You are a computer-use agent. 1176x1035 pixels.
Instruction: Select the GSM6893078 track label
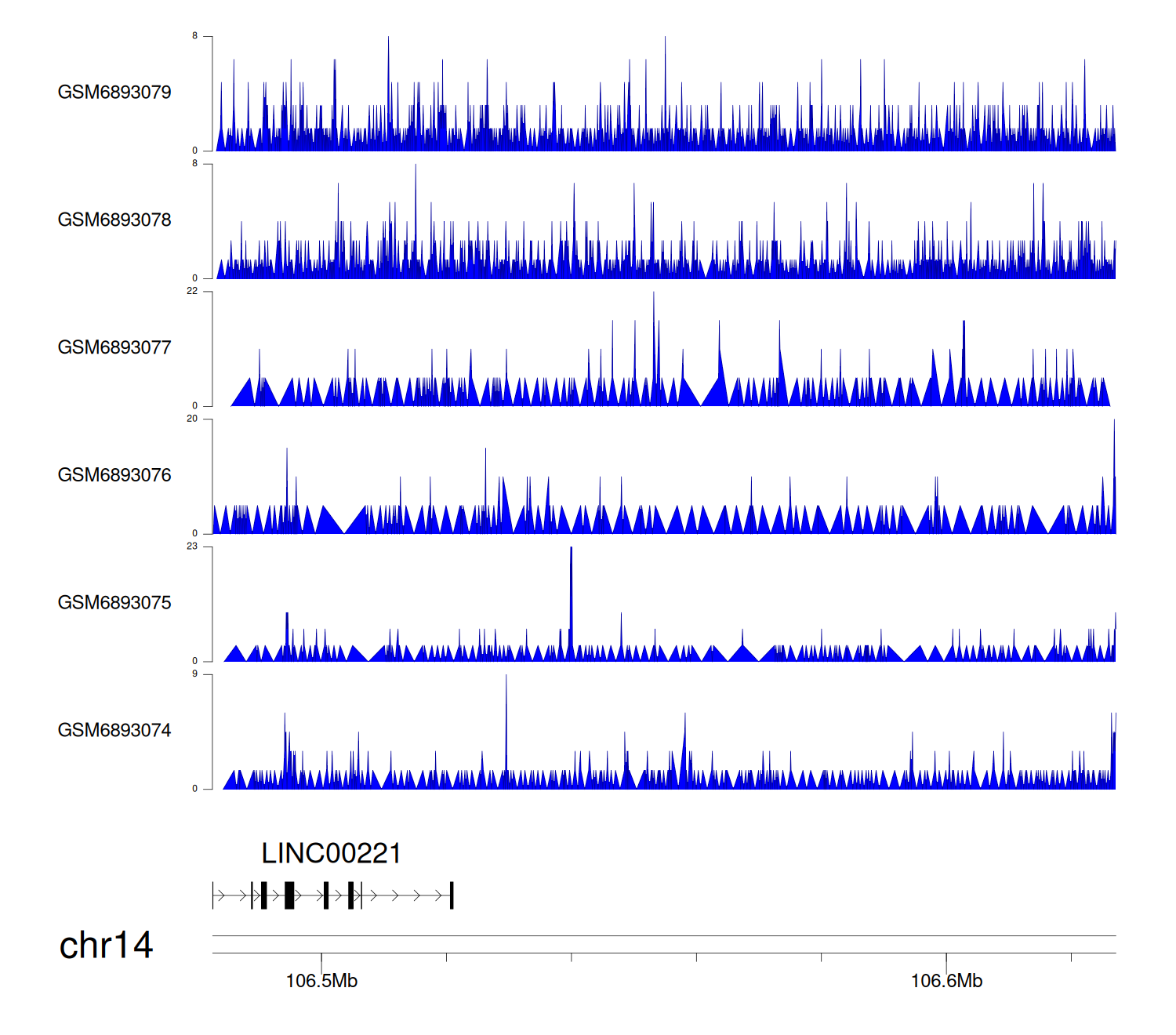click(x=114, y=220)
